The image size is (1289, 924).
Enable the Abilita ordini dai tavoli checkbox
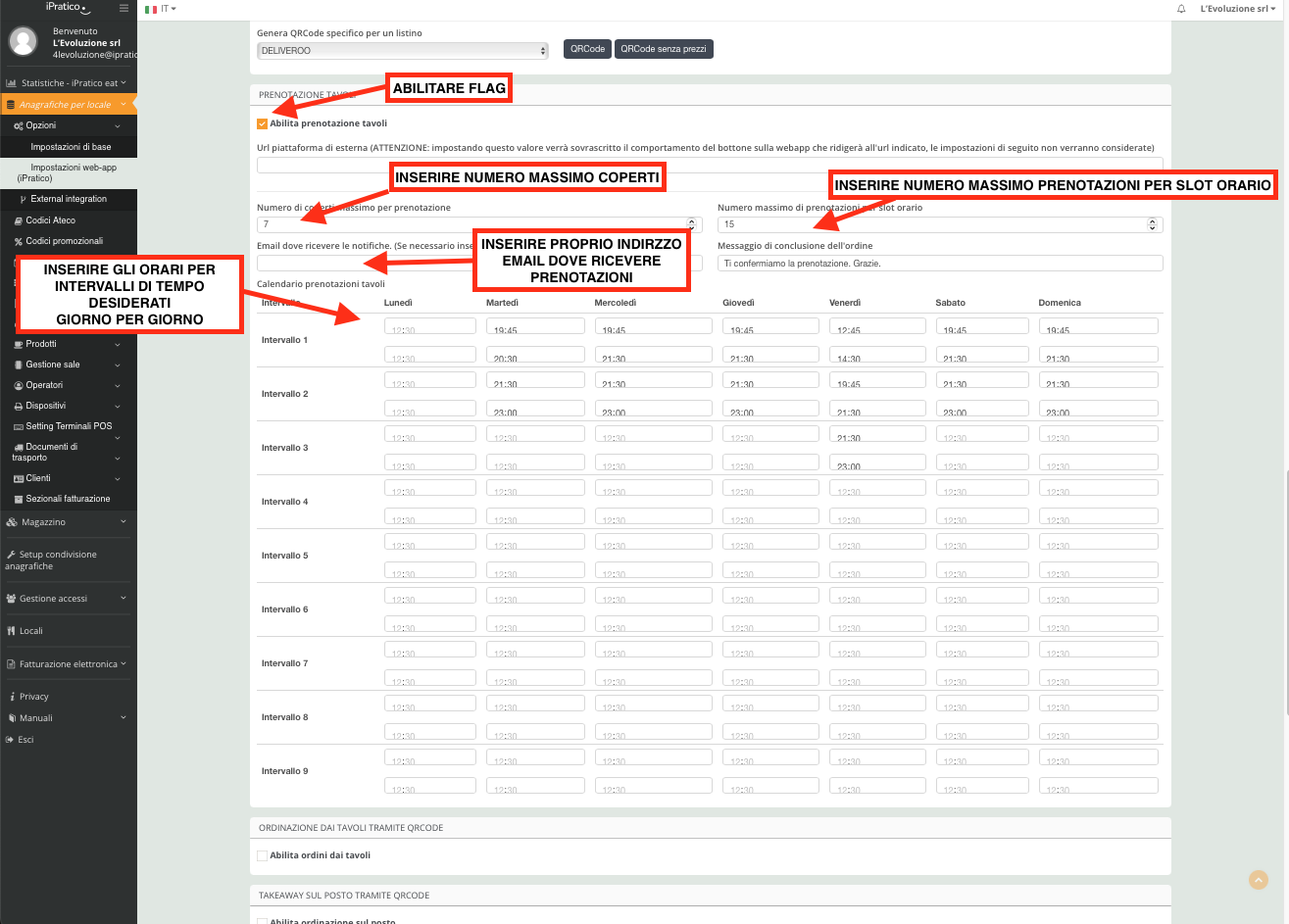coord(262,855)
